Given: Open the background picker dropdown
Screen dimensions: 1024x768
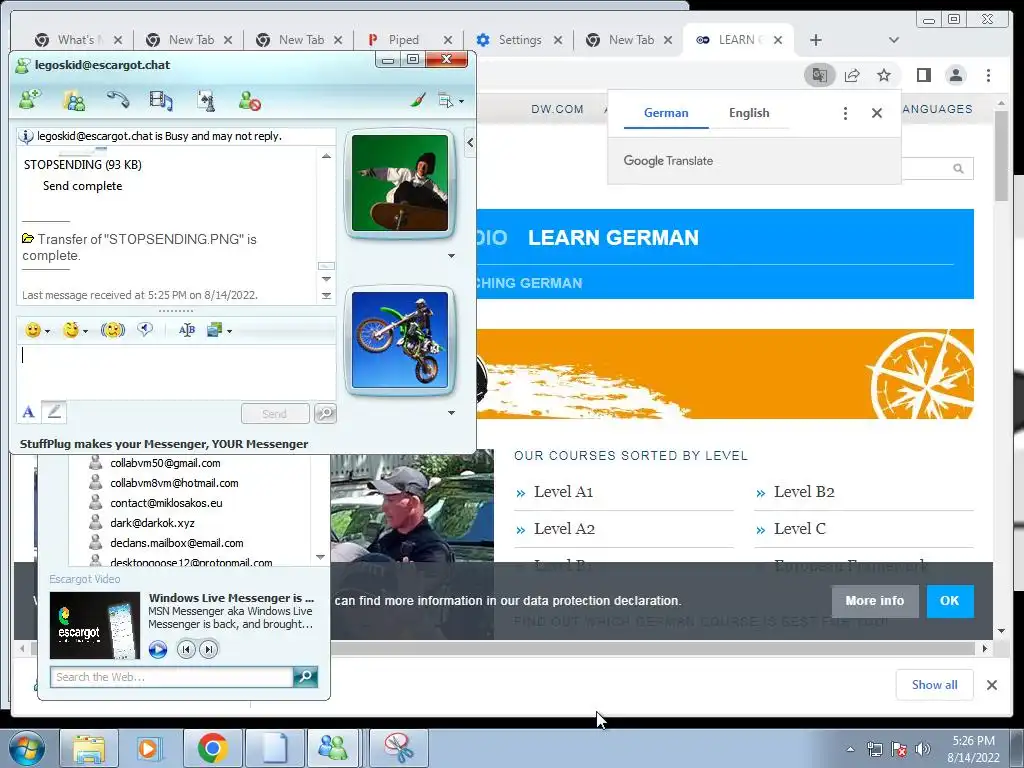Looking at the screenshot, I should pos(219,330).
